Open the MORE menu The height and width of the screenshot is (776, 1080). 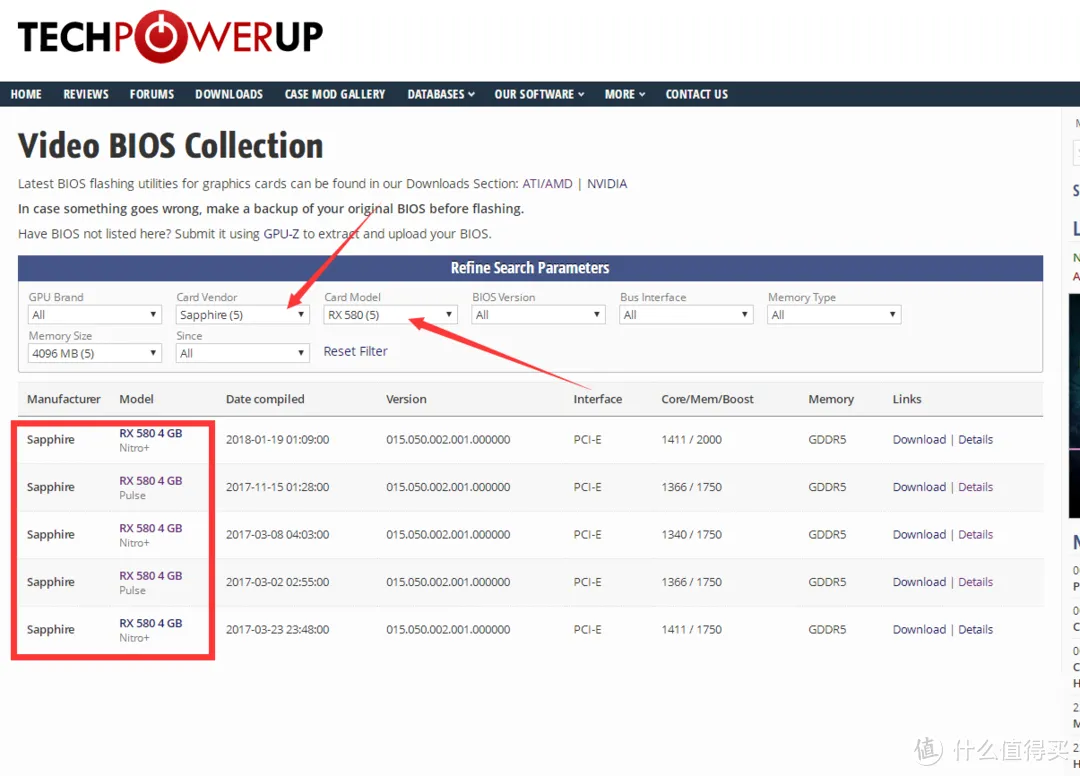pos(624,94)
